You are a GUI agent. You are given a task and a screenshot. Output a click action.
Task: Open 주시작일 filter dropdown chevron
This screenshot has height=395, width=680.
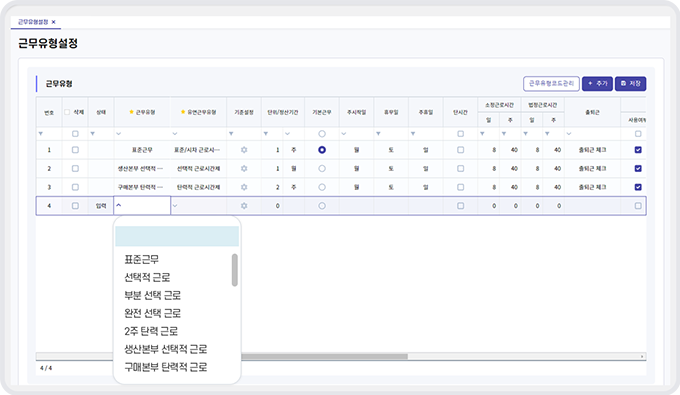343,134
